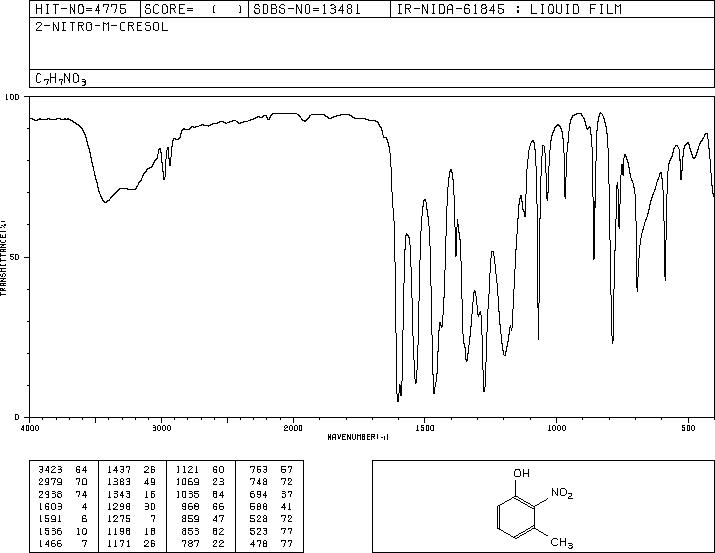
Task: Select peak 853 in the peak table
Action: point(191,532)
